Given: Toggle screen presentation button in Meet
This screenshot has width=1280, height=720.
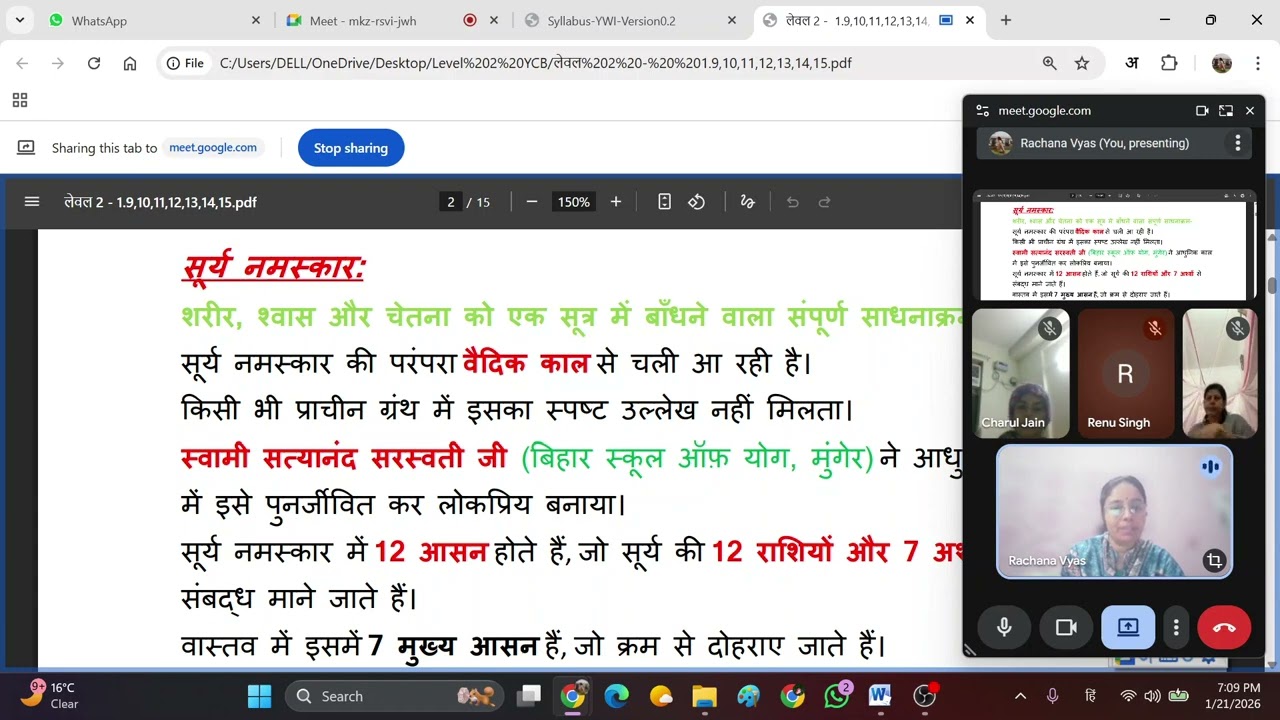Looking at the screenshot, I should pyautogui.click(x=1128, y=627).
